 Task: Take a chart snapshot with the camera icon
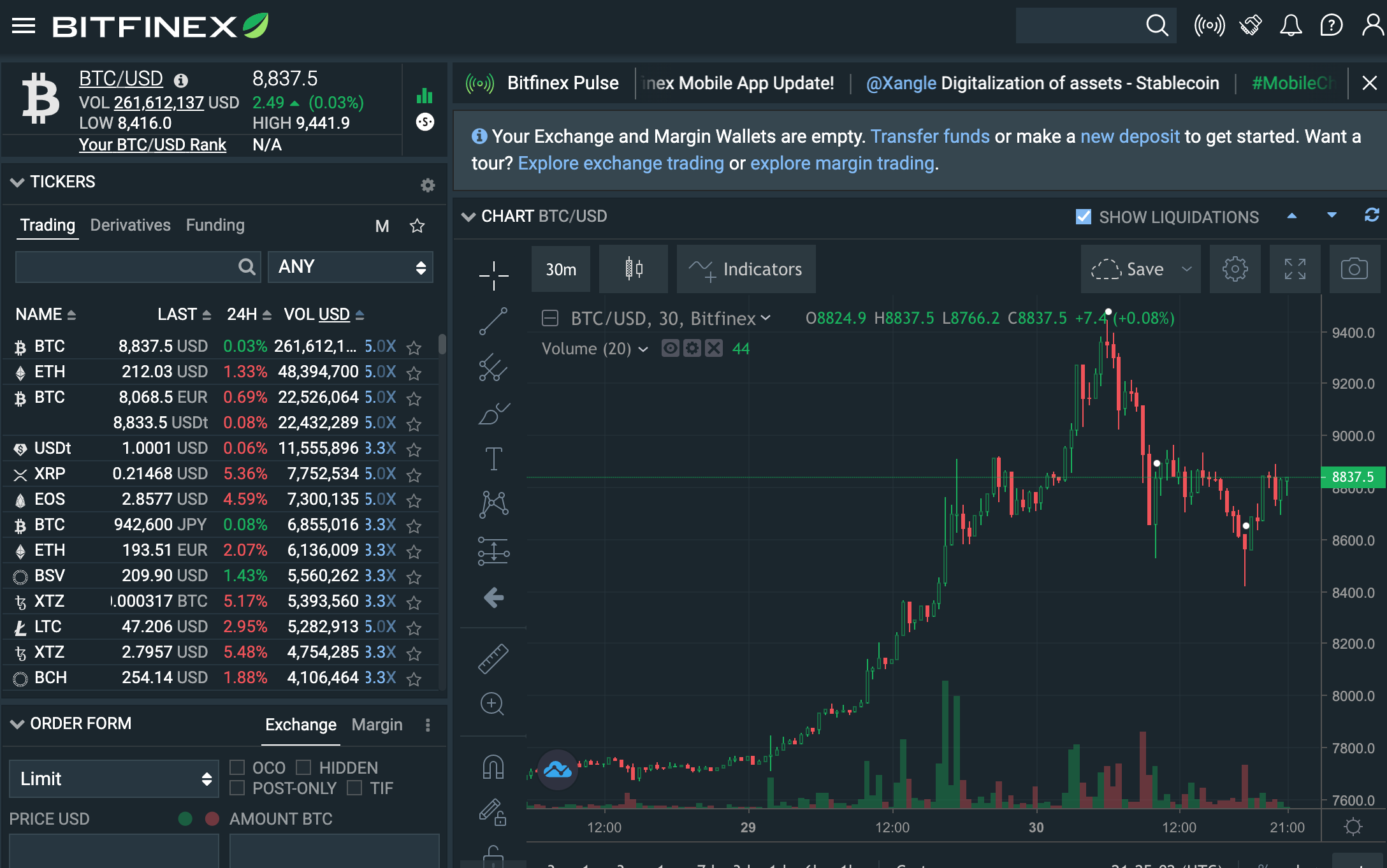[x=1355, y=269]
